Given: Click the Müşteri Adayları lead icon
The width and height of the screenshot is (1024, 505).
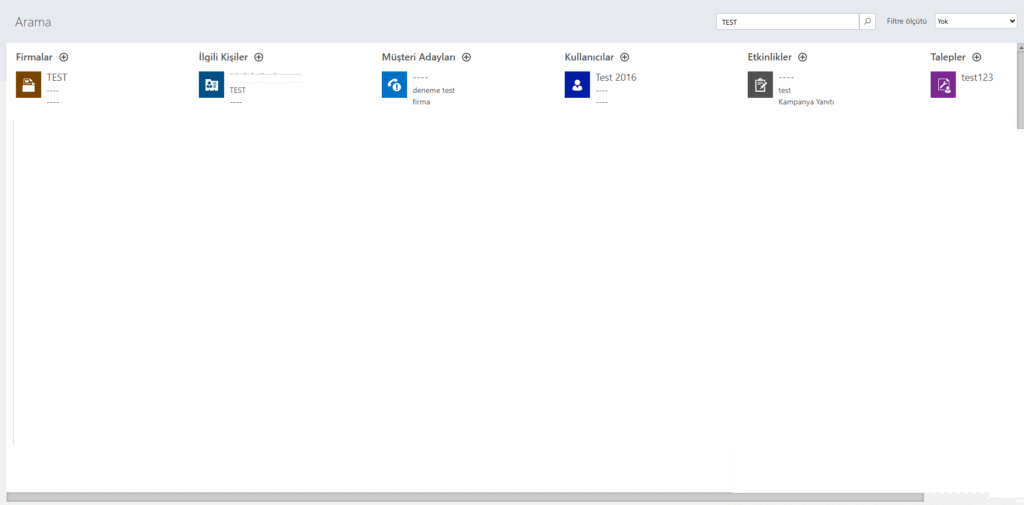Looking at the screenshot, I should coord(394,85).
